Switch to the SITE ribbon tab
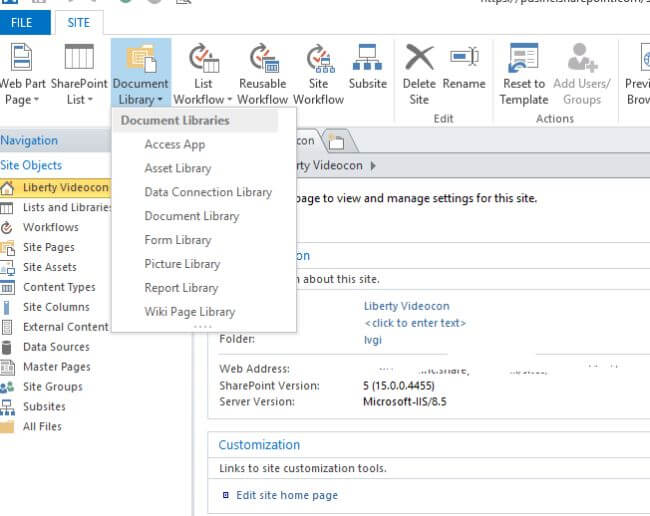Viewport: 650px width, 516px height. tap(79, 22)
